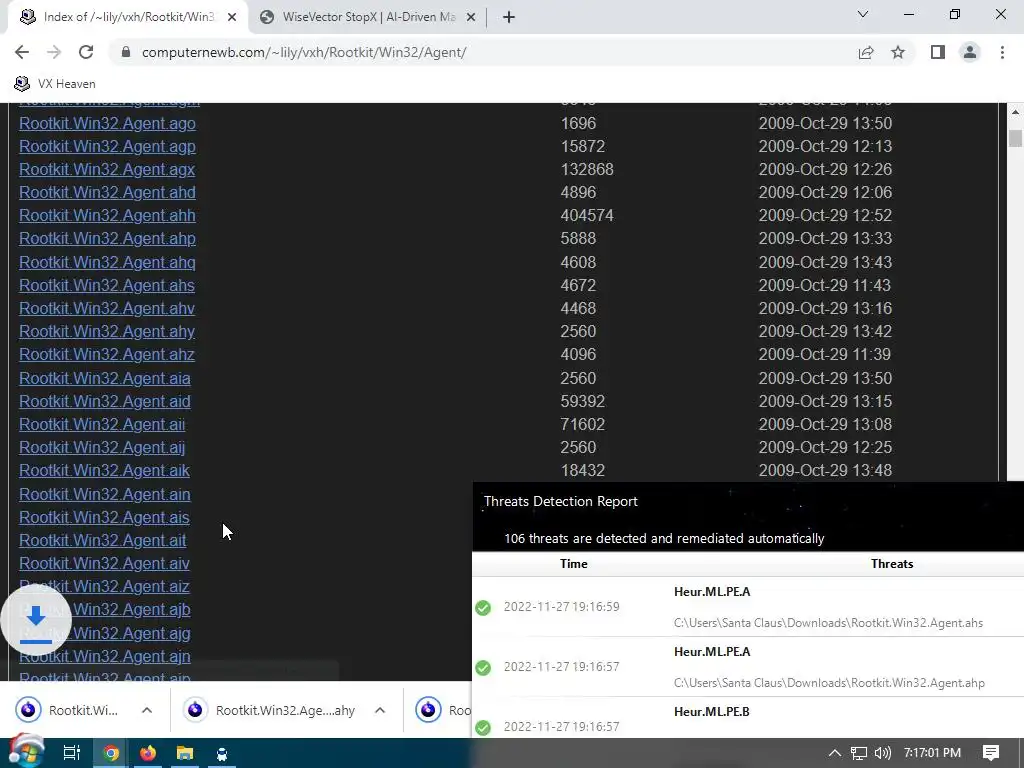
Task: Open the VX Heaven bookmark
Action: pos(55,84)
